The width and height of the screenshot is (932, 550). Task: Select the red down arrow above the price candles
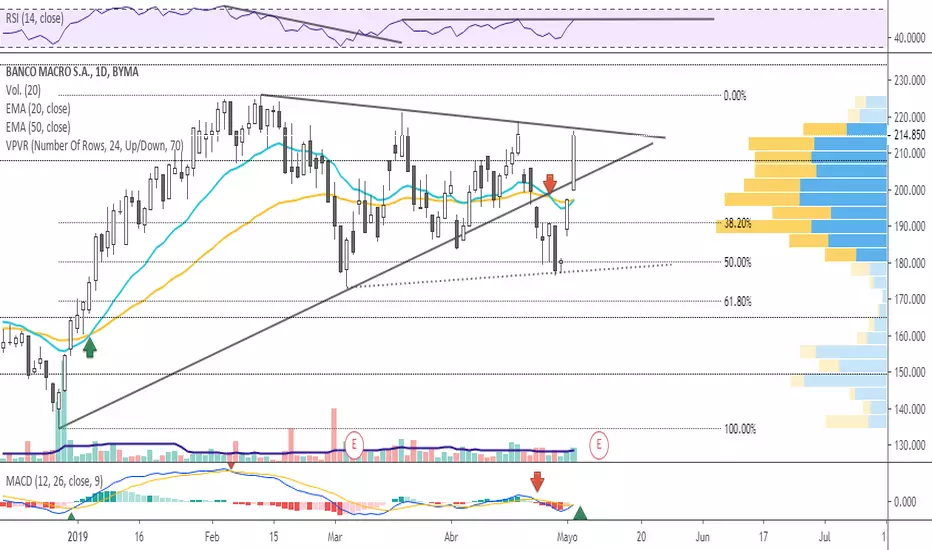(x=550, y=184)
